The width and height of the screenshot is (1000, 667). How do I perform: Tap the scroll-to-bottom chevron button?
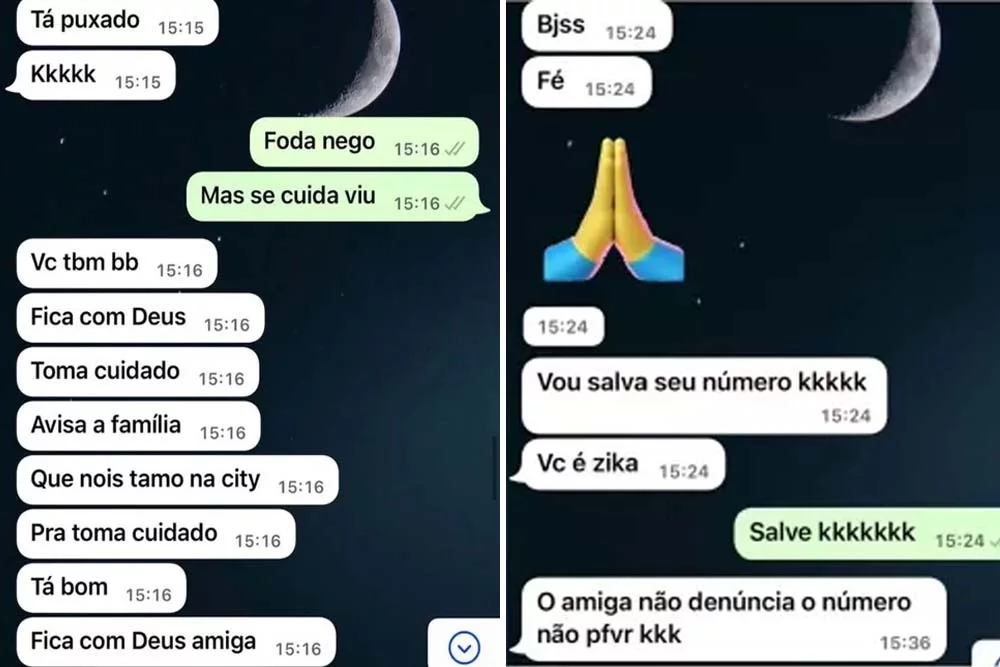coord(464,647)
